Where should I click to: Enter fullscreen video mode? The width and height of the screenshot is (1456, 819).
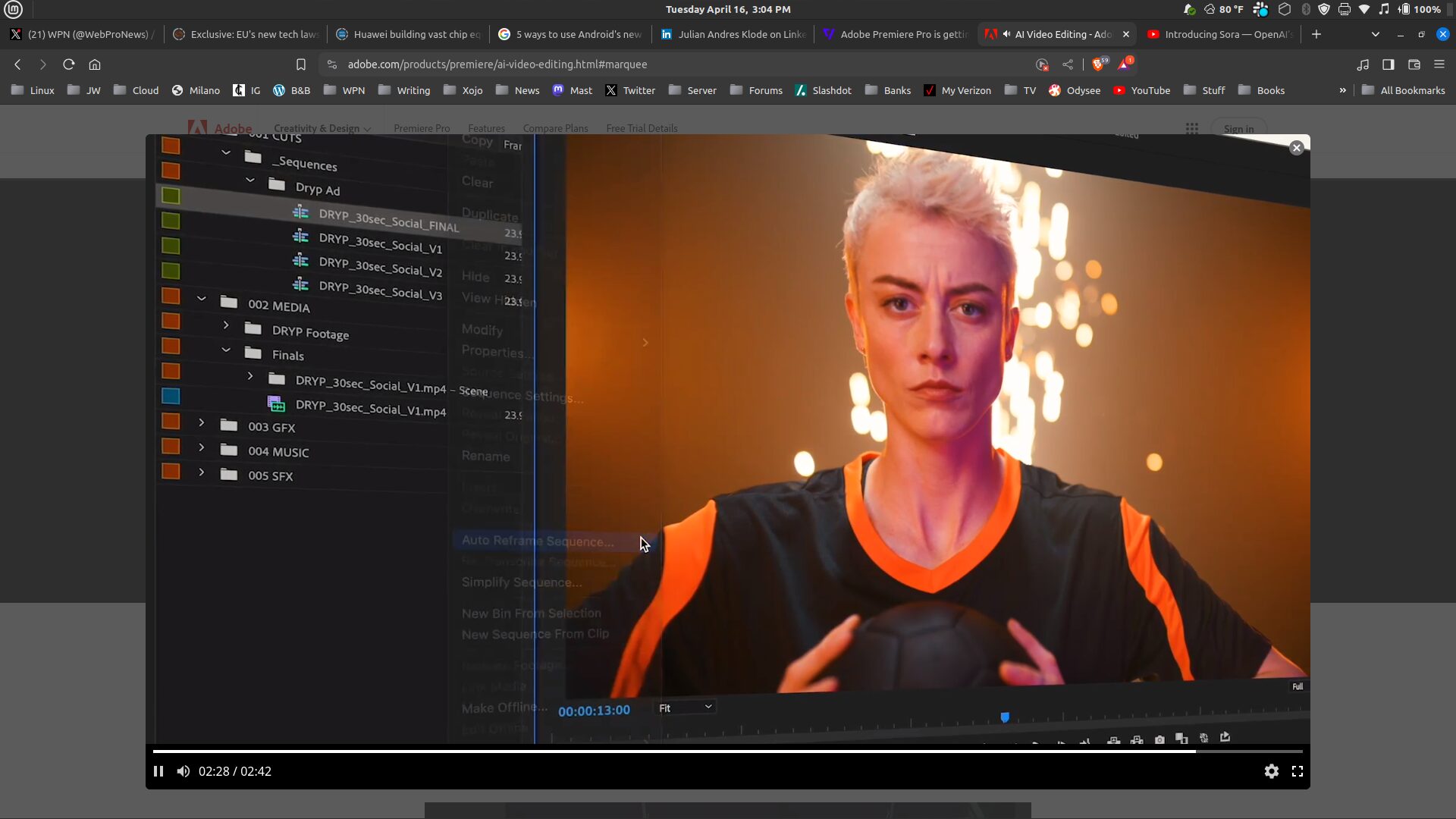[x=1298, y=771]
